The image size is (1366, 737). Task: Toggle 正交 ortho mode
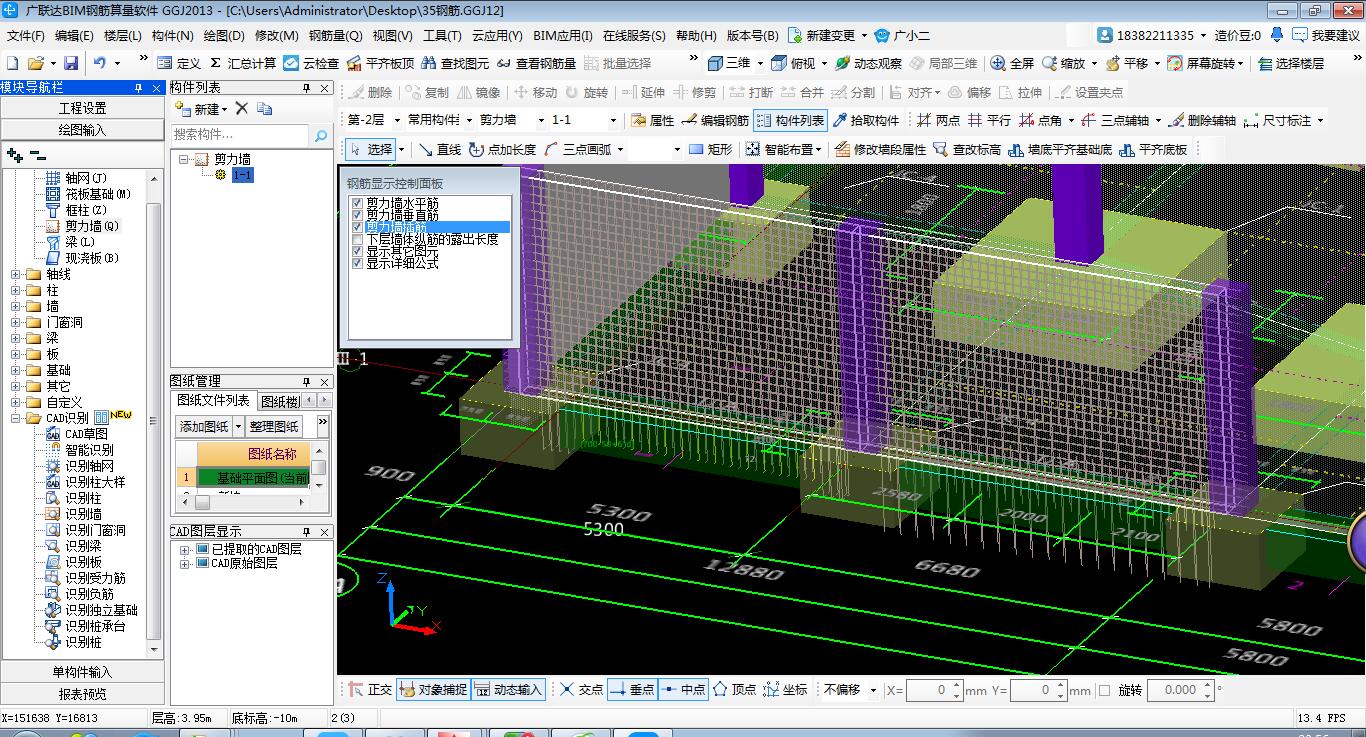coord(370,690)
